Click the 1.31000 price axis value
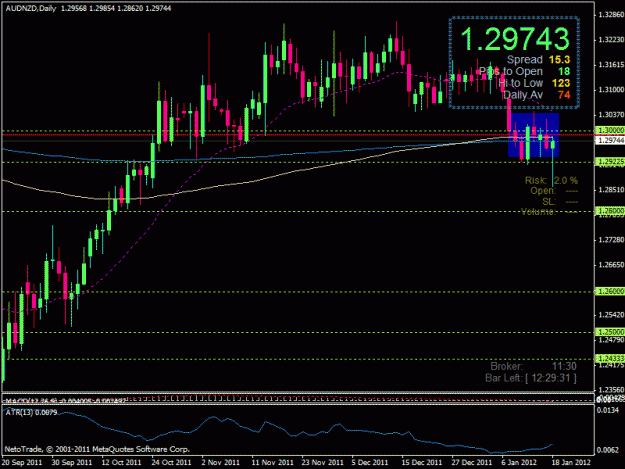Image resolution: width=625 pixels, height=469 pixels. (611, 90)
